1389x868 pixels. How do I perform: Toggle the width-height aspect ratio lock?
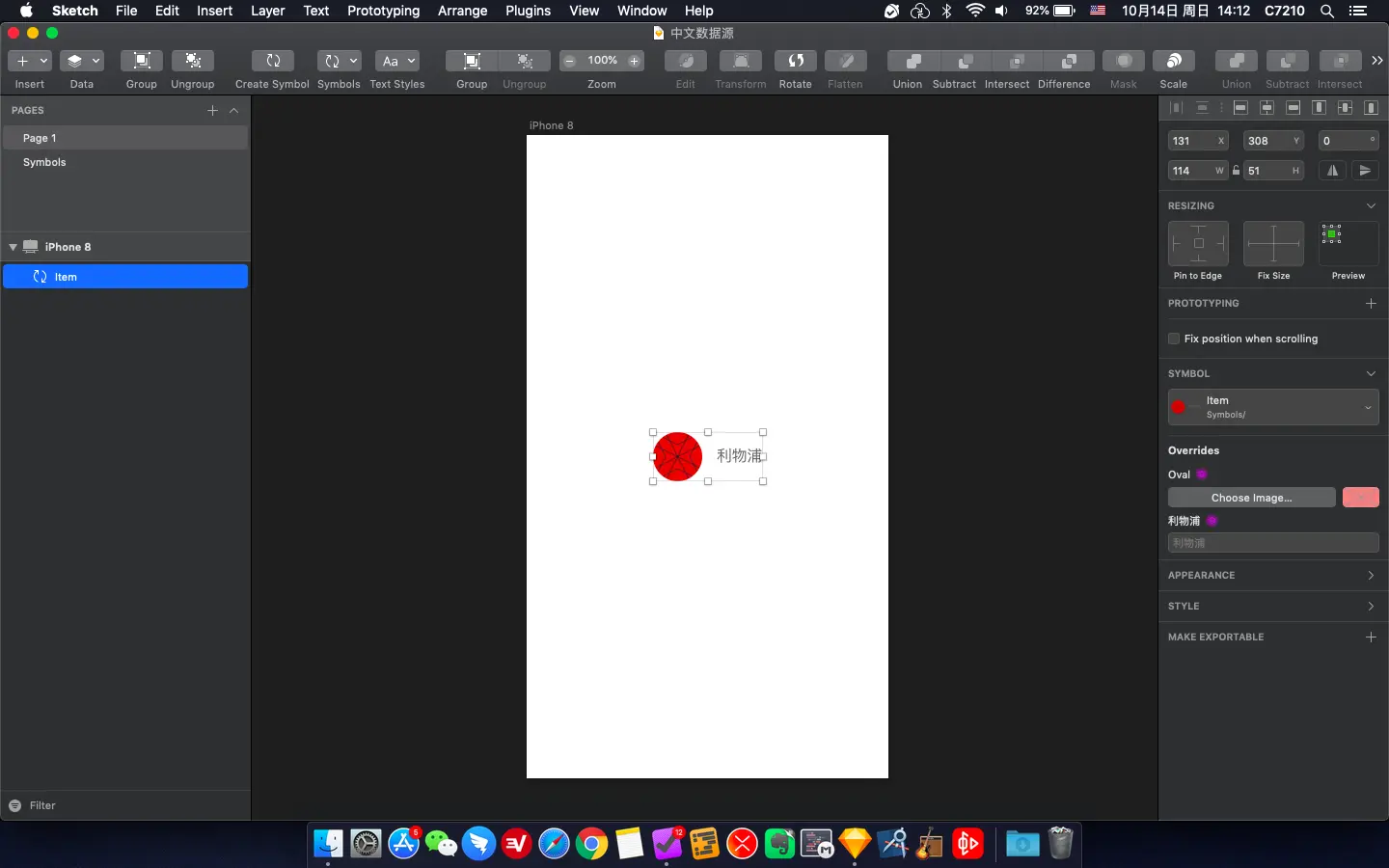click(x=1236, y=171)
